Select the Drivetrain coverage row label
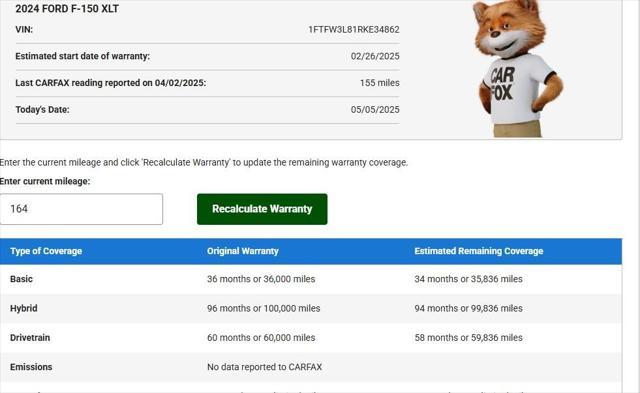 (30, 338)
